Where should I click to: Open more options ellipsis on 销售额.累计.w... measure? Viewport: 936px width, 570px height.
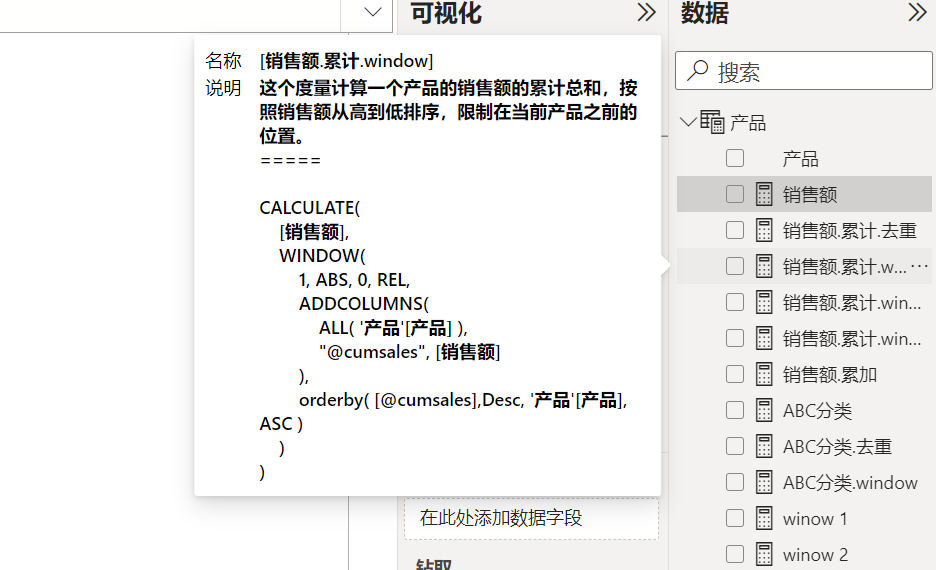coord(919,266)
